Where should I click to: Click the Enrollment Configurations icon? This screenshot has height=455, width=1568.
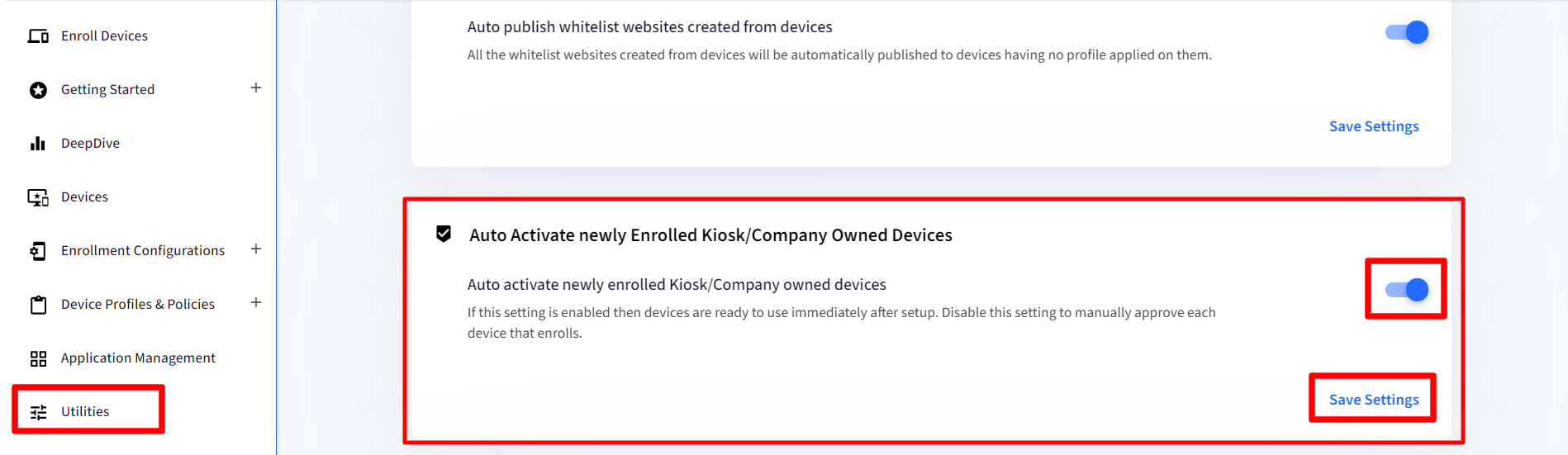click(x=38, y=251)
